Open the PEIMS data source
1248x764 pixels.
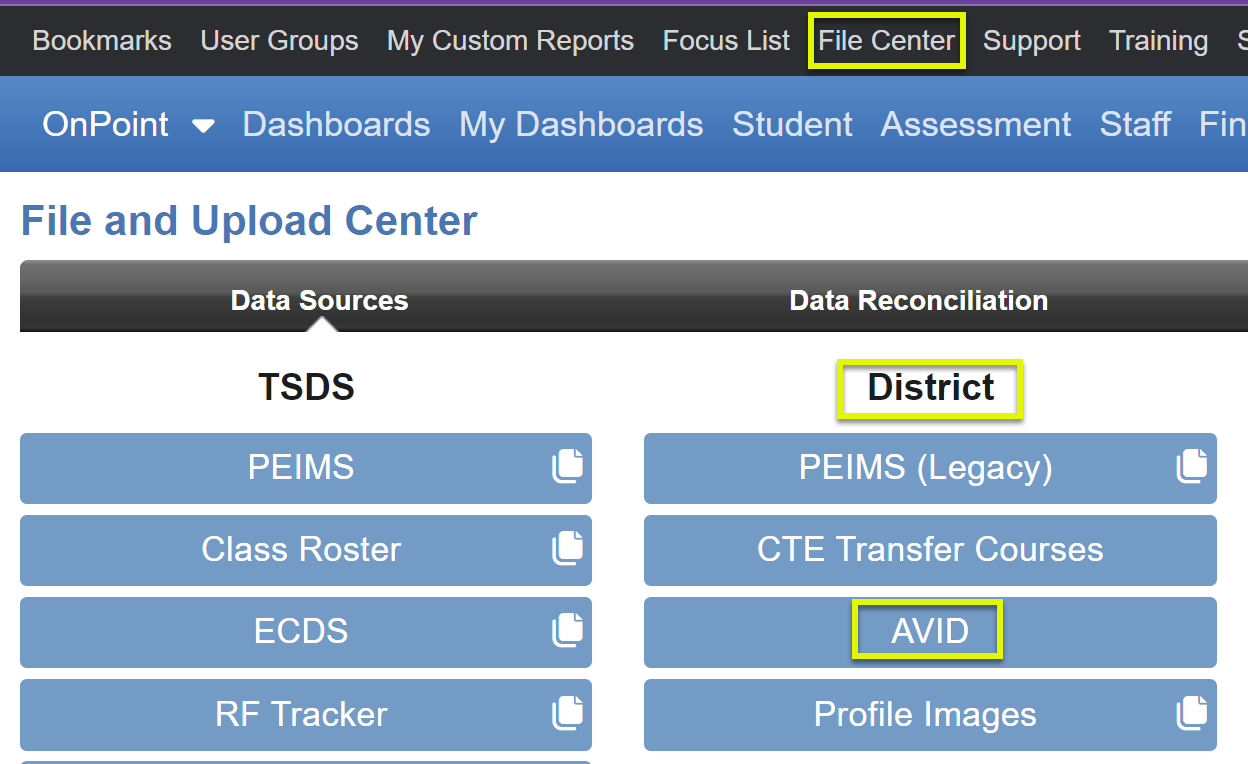point(300,466)
